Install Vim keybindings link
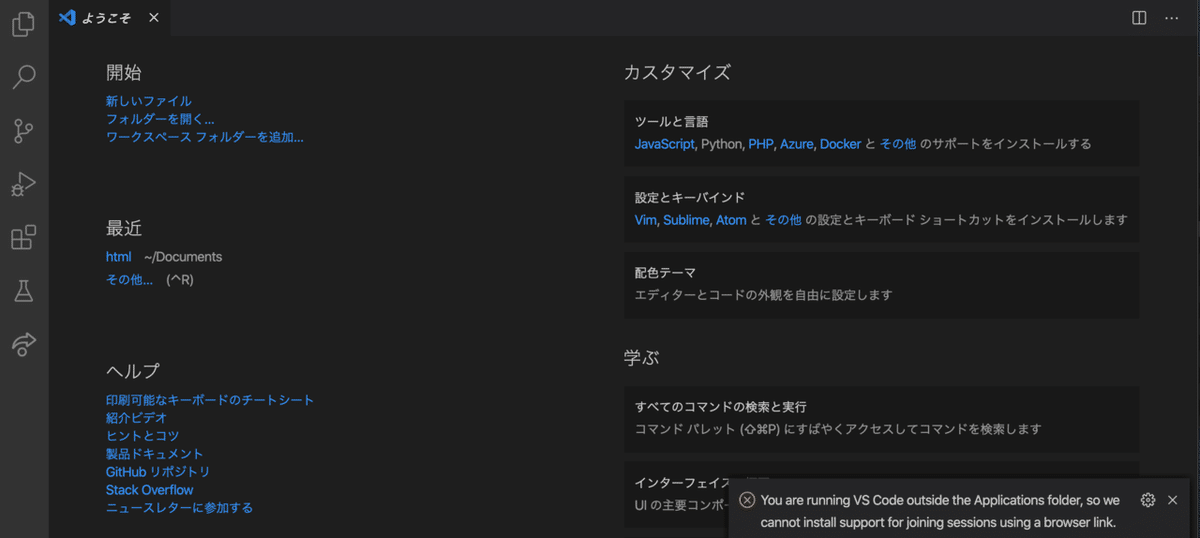Screen dimensions: 1200x538 (x=646, y=220)
